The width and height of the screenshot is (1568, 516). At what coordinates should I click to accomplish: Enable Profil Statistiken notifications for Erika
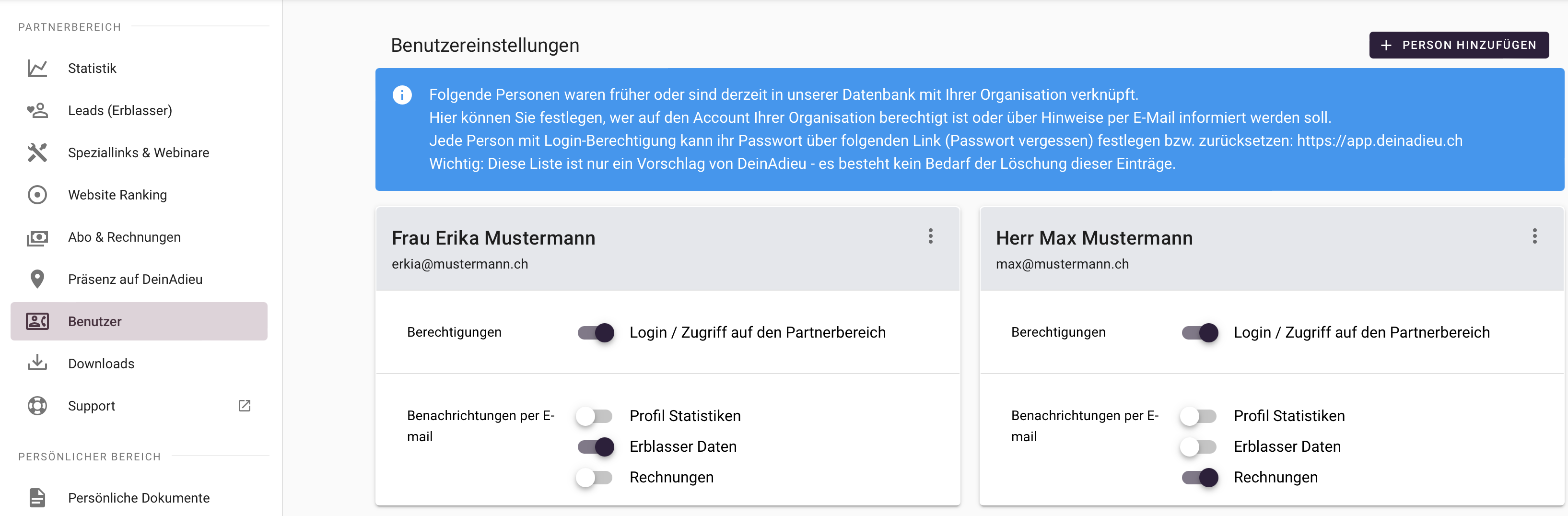594,416
